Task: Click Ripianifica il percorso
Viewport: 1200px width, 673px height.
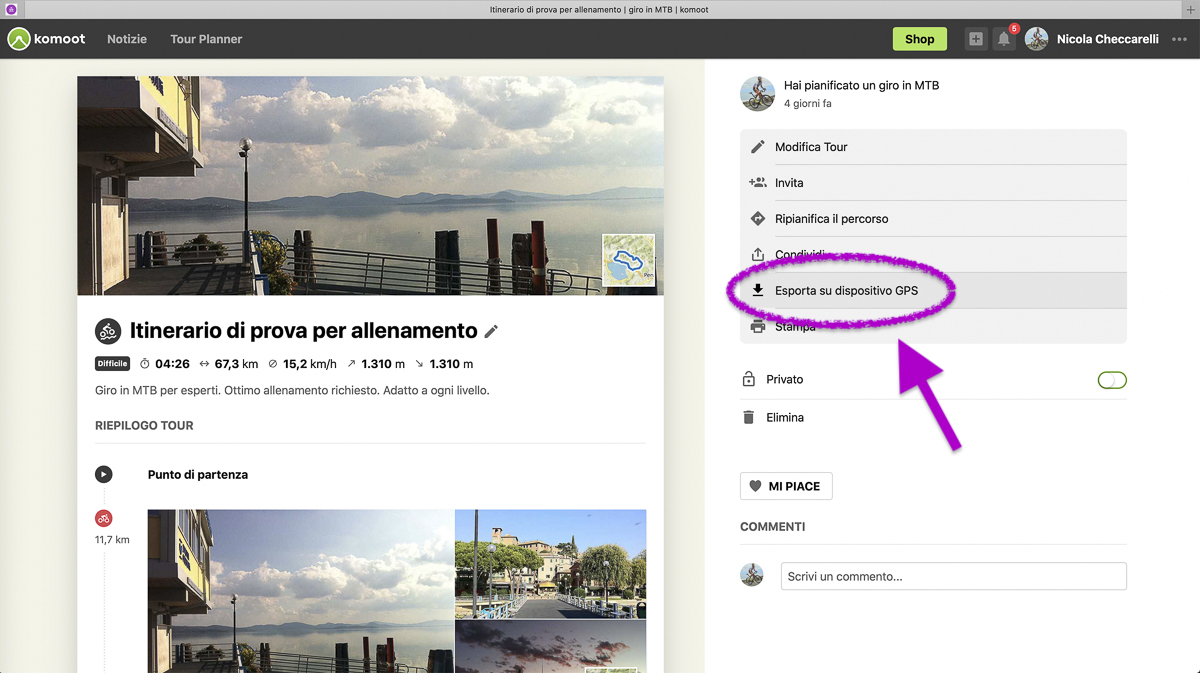Action: (x=831, y=219)
